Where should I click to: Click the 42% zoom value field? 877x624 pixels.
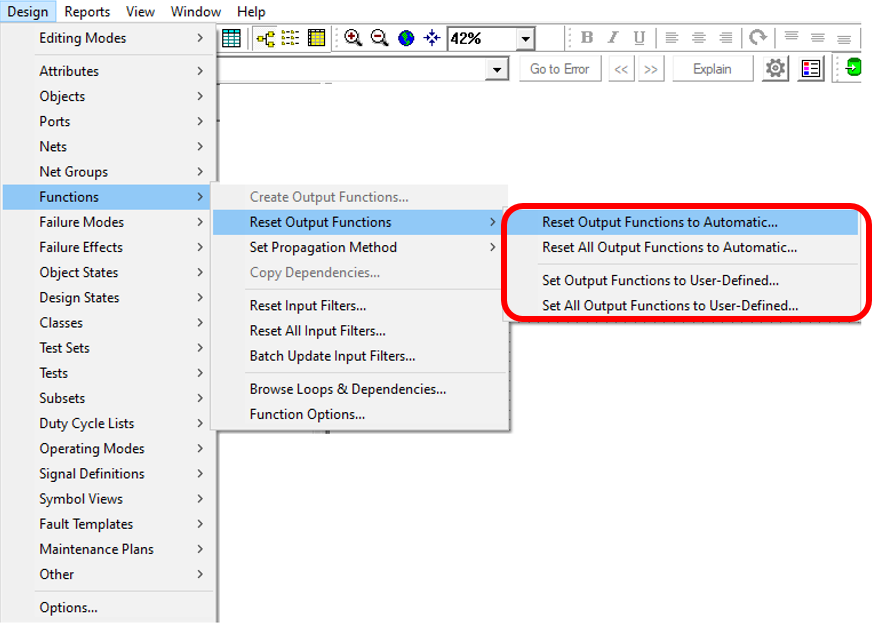pyautogui.click(x=482, y=39)
